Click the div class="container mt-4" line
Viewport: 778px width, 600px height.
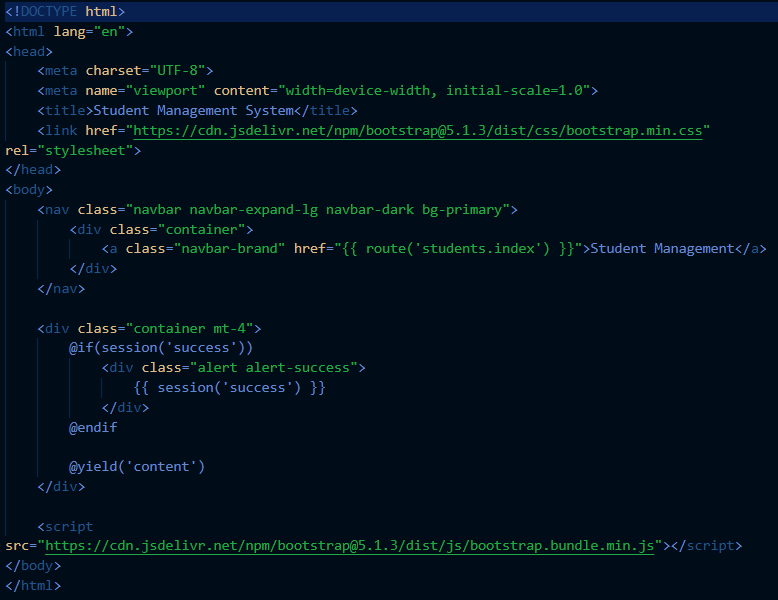click(149, 329)
